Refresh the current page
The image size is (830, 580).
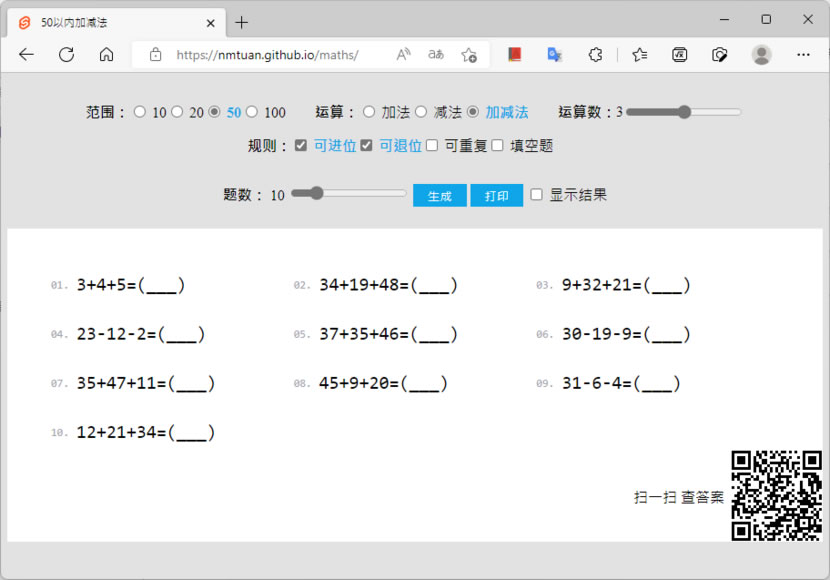(x=66, y=55)
